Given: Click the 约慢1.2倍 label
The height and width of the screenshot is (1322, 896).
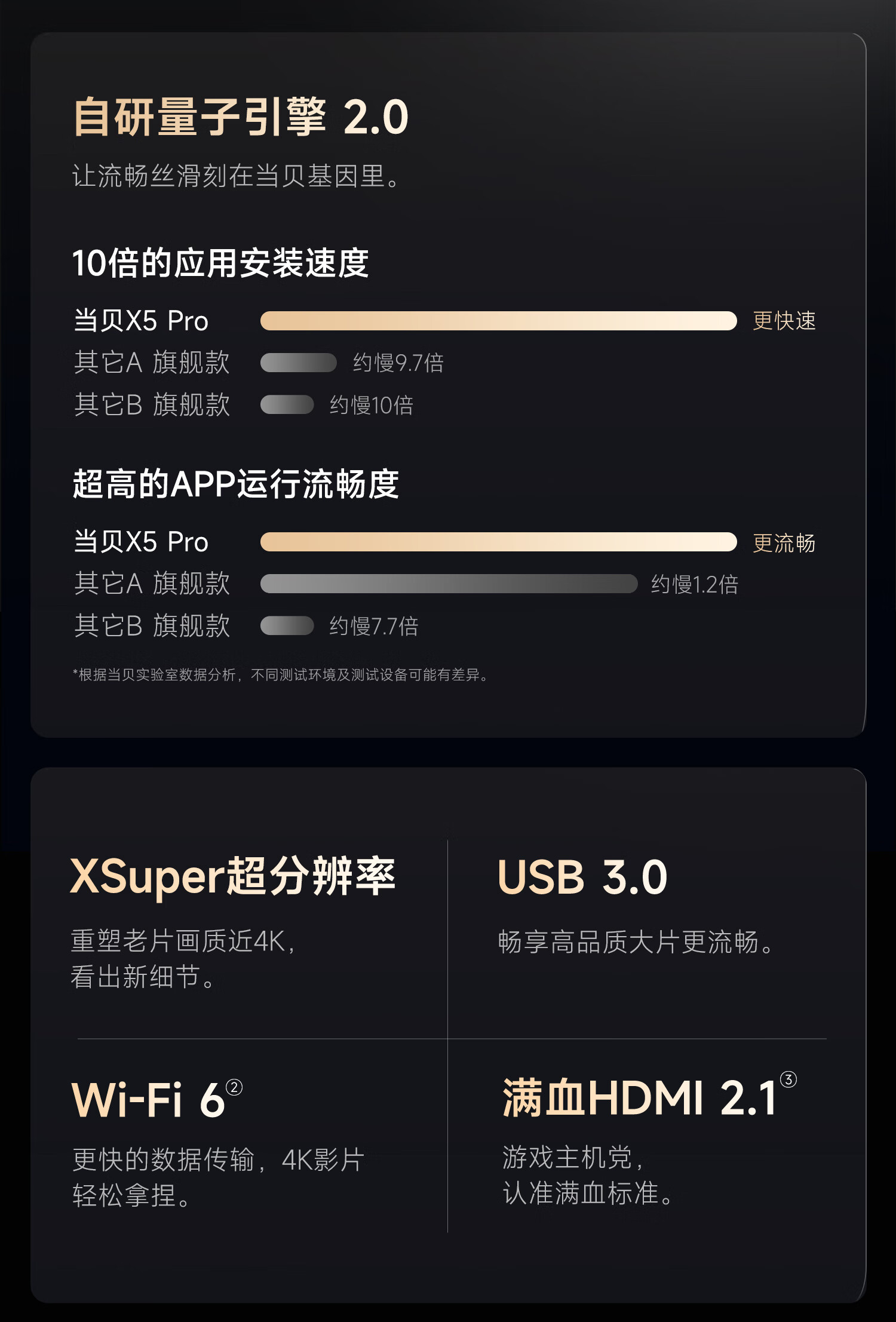Looking at the screenshot, I should (x=695, y=584).
